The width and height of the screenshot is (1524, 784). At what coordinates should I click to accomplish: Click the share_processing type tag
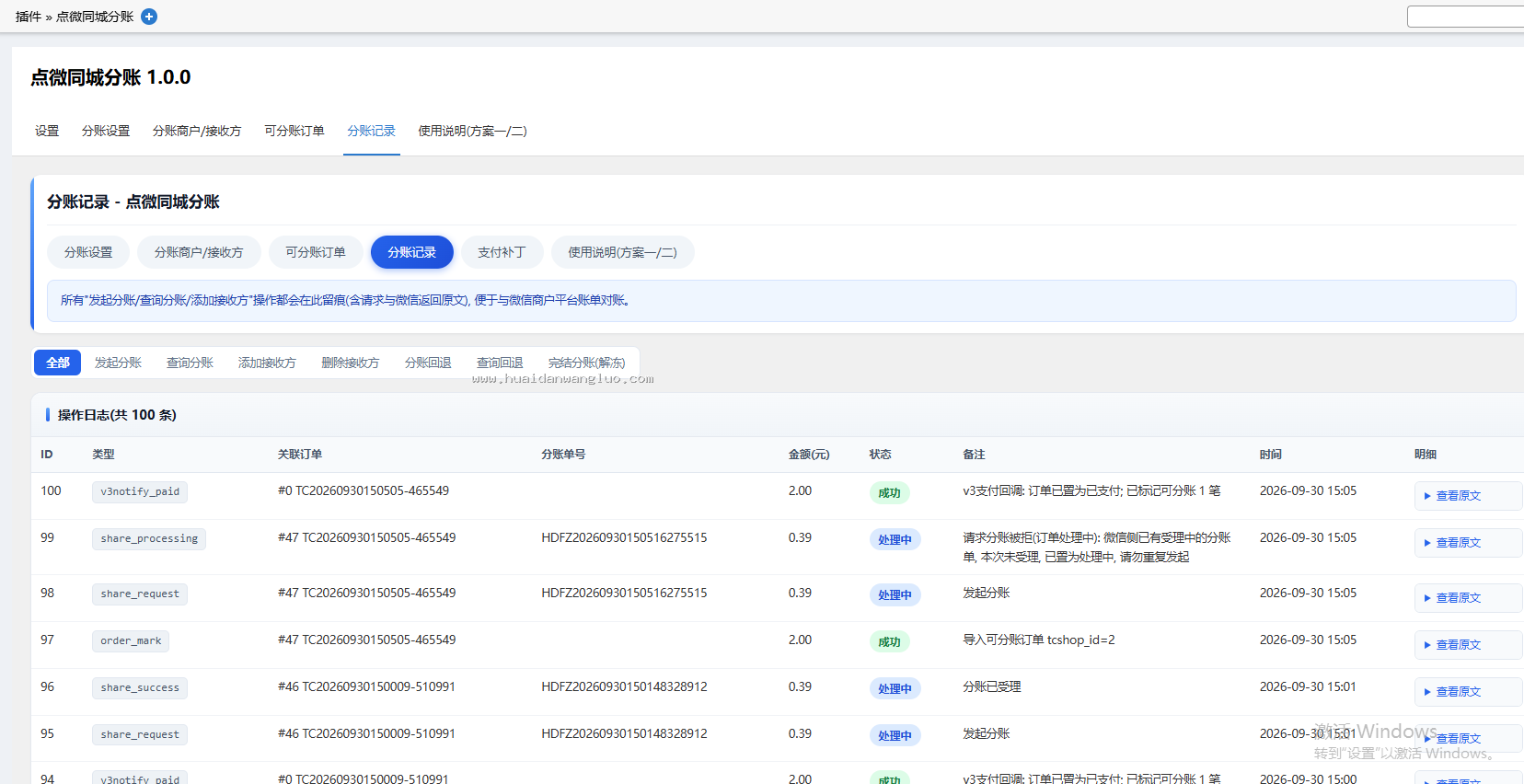(x=149, y=539)
